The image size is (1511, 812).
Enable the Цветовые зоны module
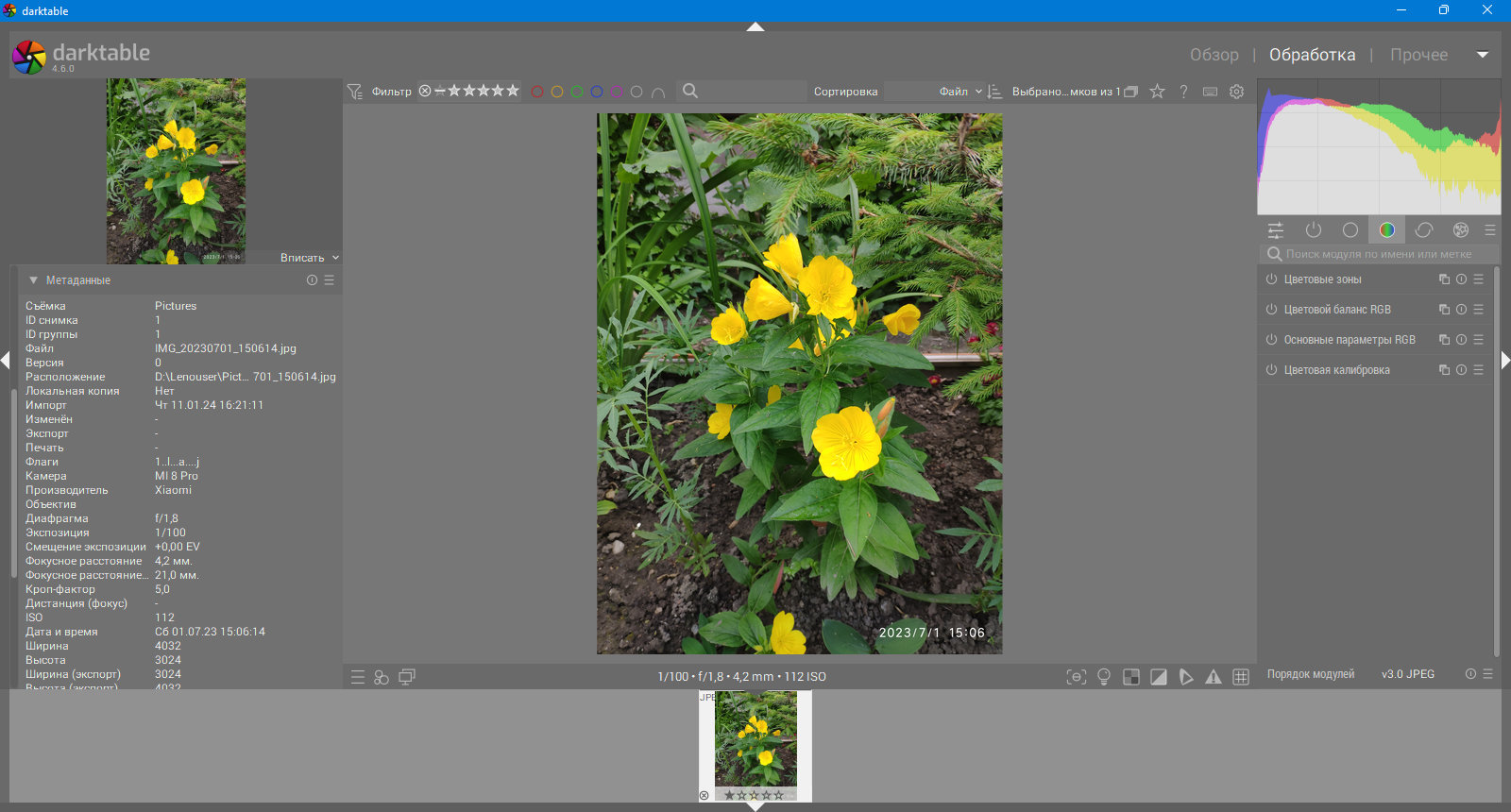1271,279
